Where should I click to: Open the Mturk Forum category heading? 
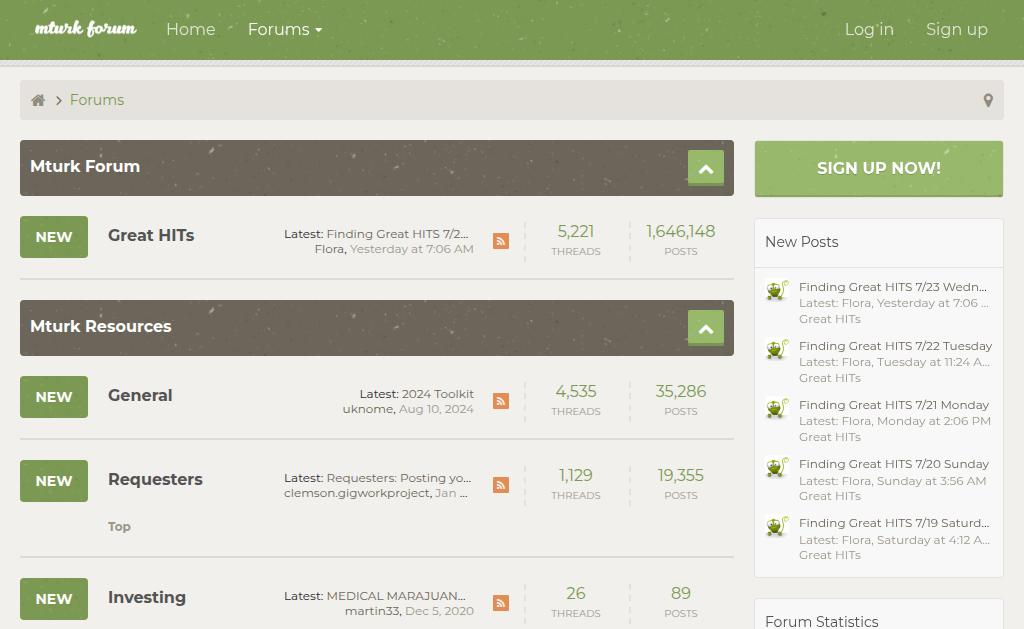pyautogui.click(x=85, y=167)
